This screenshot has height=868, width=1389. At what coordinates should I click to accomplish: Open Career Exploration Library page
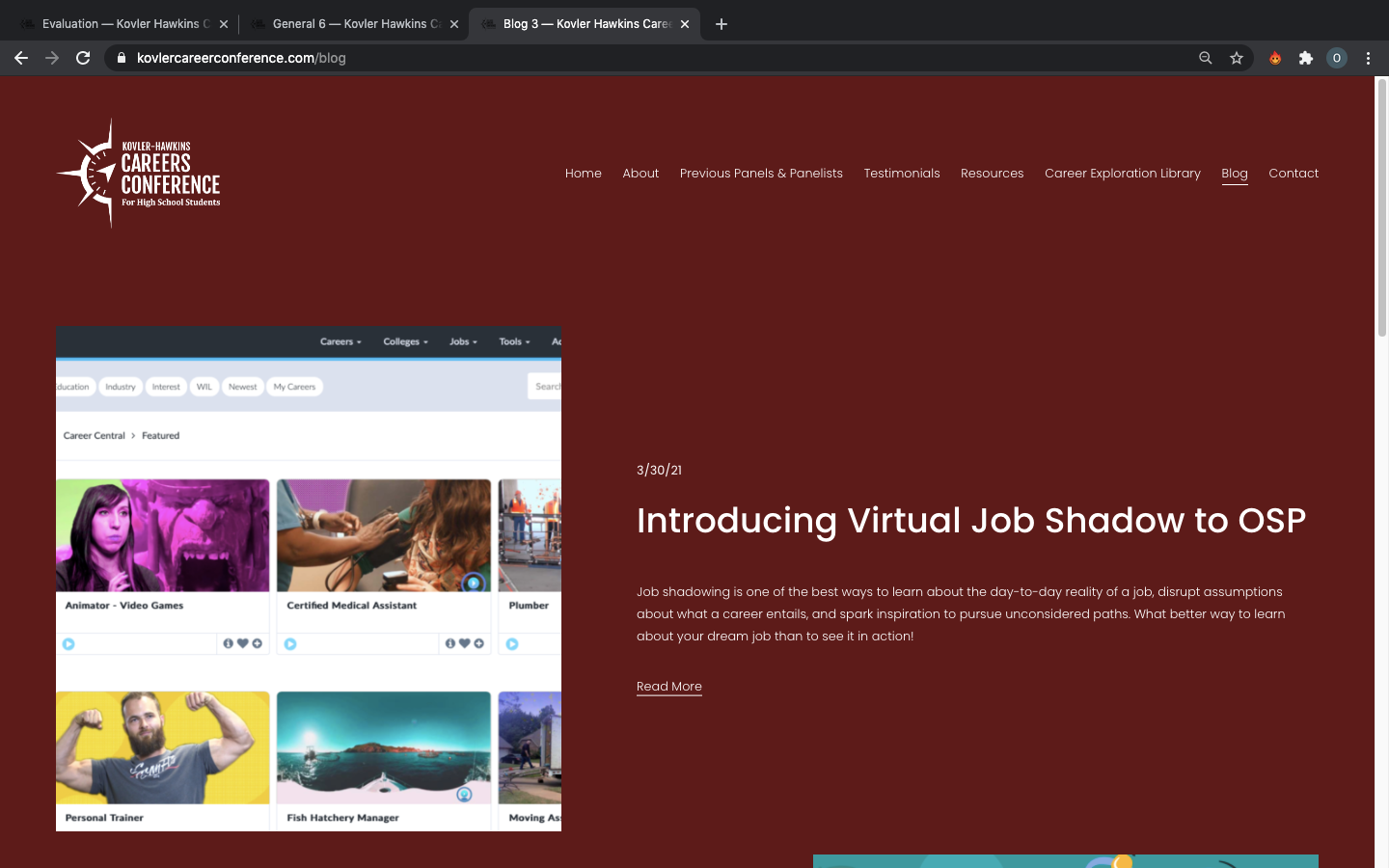(x=1123, y=174)
